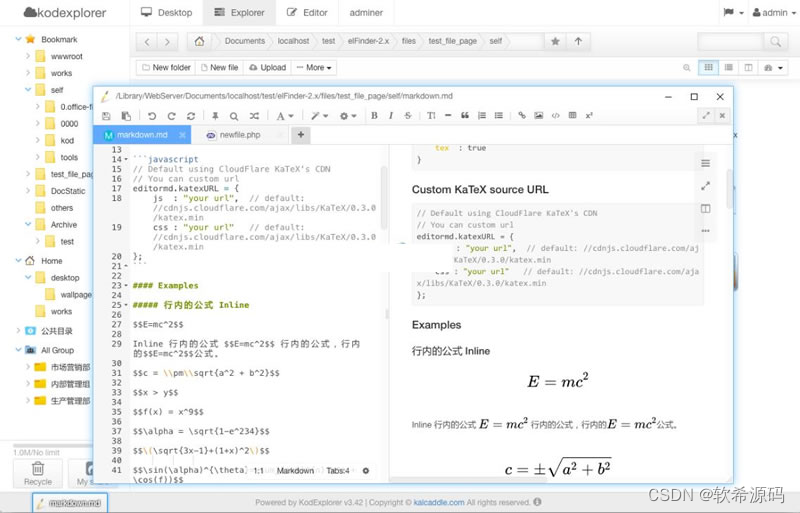The height and width of the screenshot is (513, 800).
Task: Click New folder button
Action: pyautogui.click(x=166, y=67)
